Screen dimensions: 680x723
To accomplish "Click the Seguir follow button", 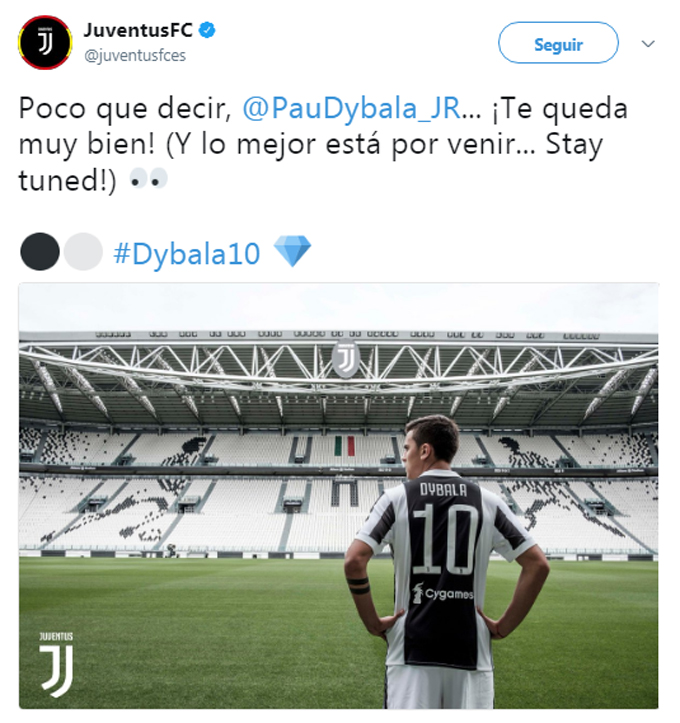I will 558,43.
